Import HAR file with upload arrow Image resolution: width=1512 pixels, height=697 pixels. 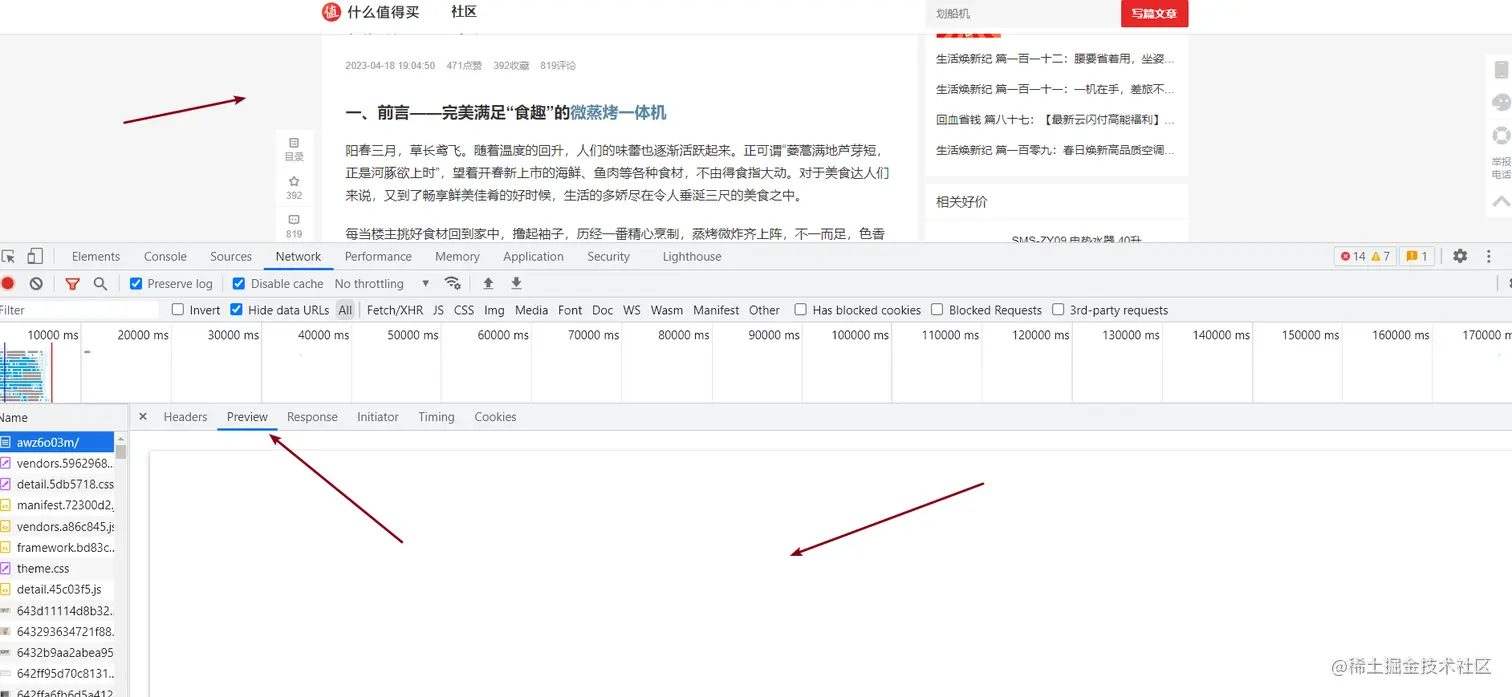tap(488, 284)
